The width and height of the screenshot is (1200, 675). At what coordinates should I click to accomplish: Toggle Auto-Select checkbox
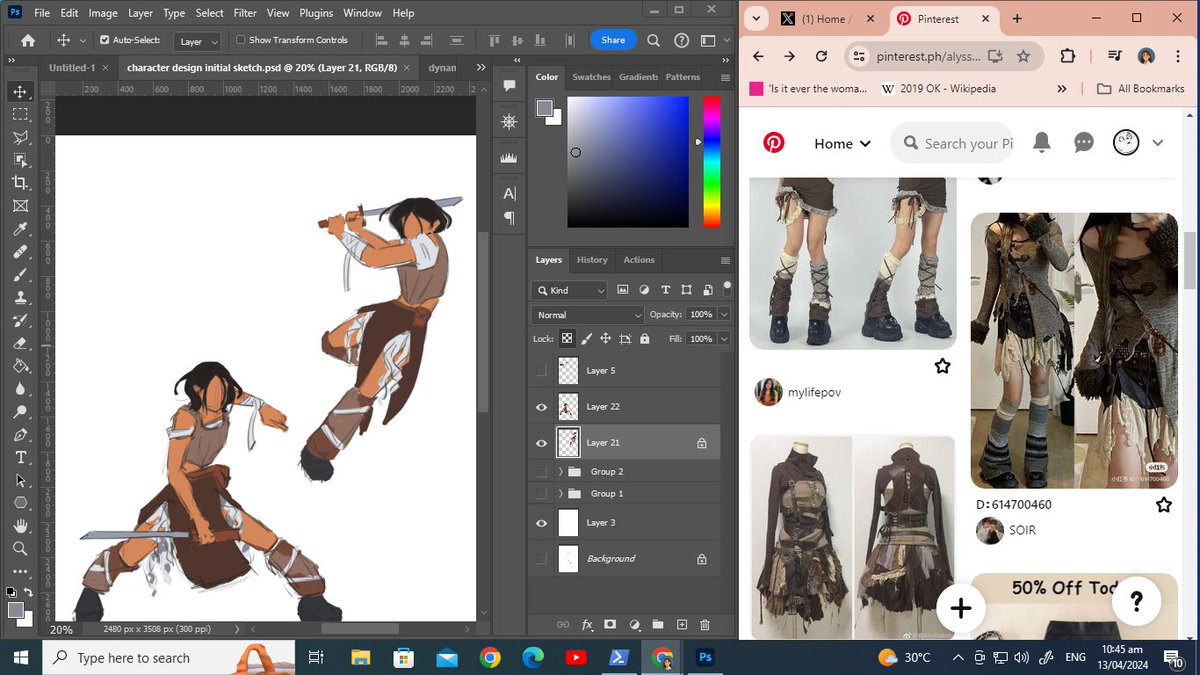[105, 40]
